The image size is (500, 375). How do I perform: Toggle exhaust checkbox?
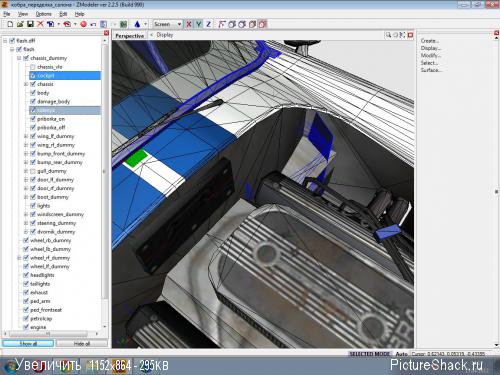click(x=26, y=292)
